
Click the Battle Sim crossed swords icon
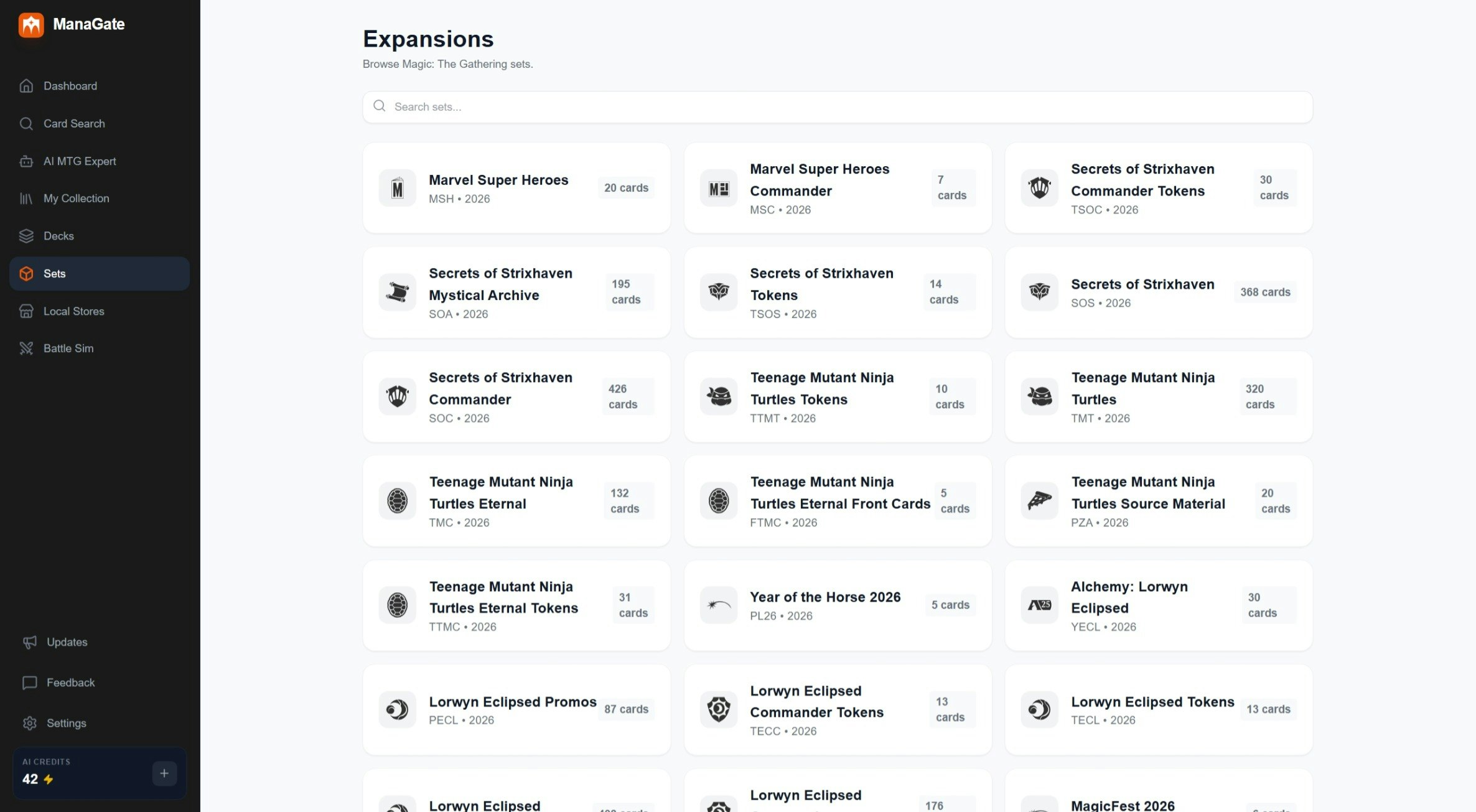[x=26, y=348]
